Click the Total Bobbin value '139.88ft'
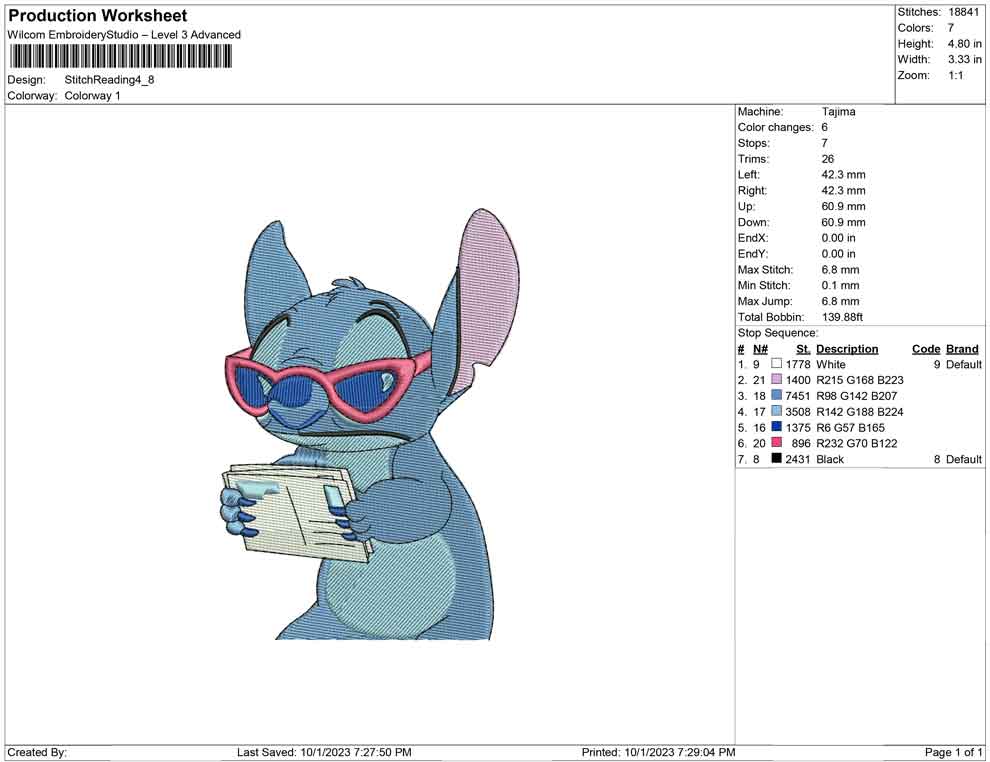Screen dimensions: 990x762 pyautogui.click(x=842, y=317)
